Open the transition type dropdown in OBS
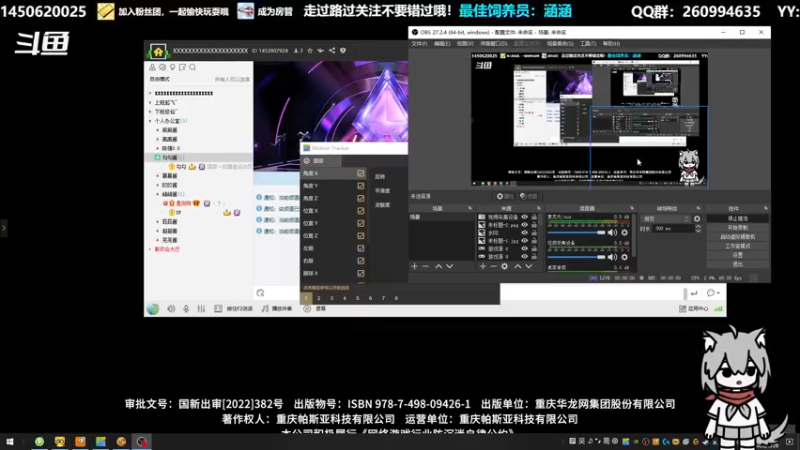800x450 pixels. 665,219
